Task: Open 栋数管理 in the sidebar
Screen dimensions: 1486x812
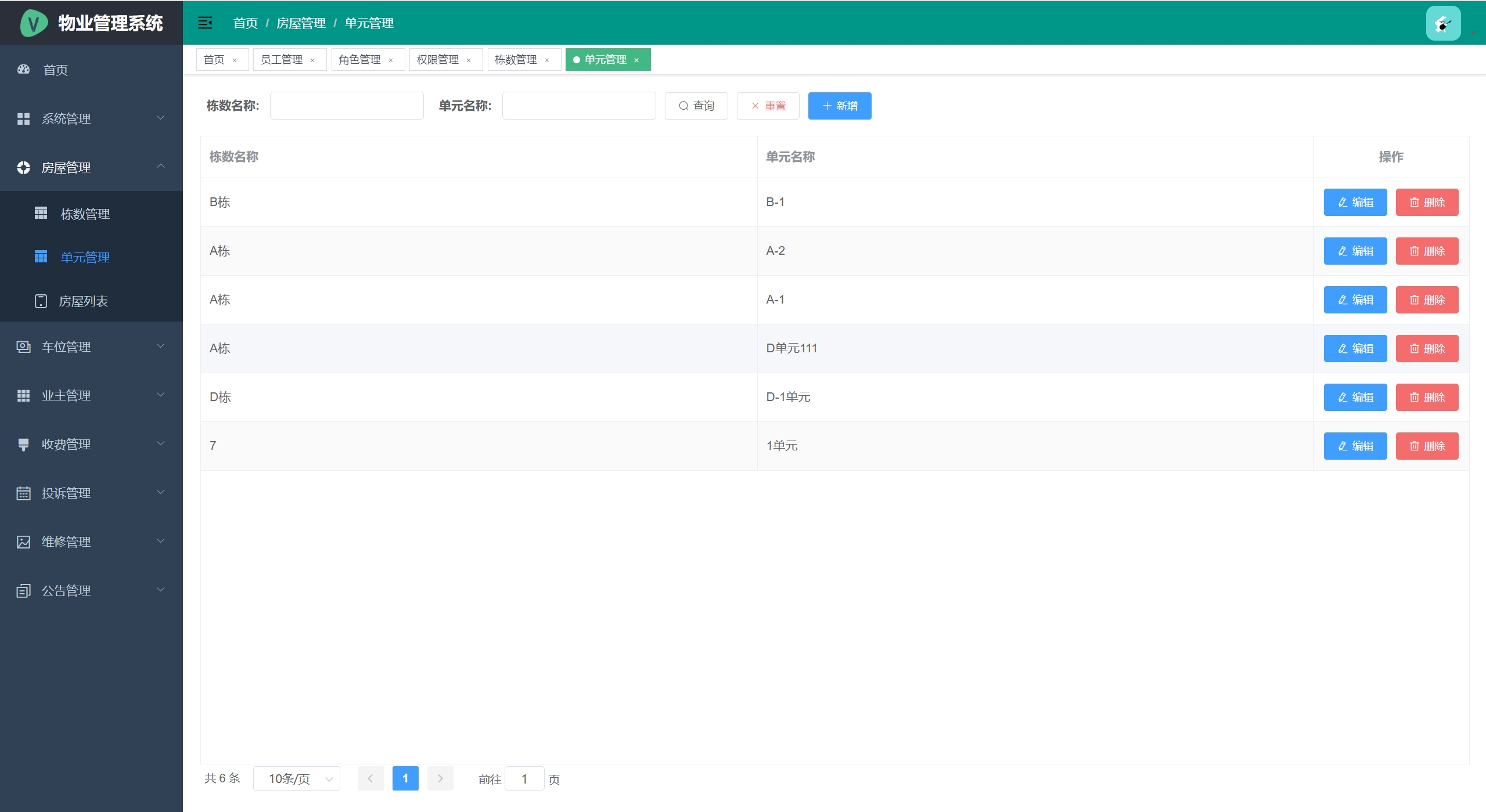Action: (85, 214)
